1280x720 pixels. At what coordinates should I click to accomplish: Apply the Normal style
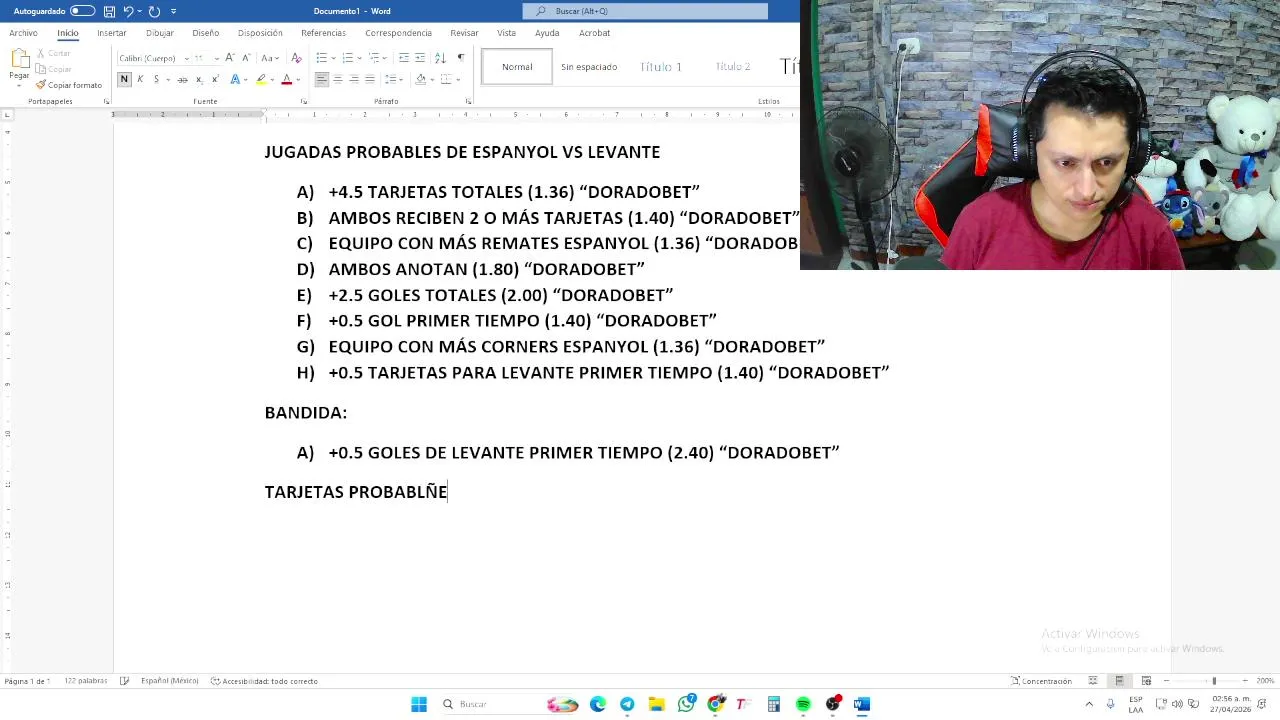517,67
